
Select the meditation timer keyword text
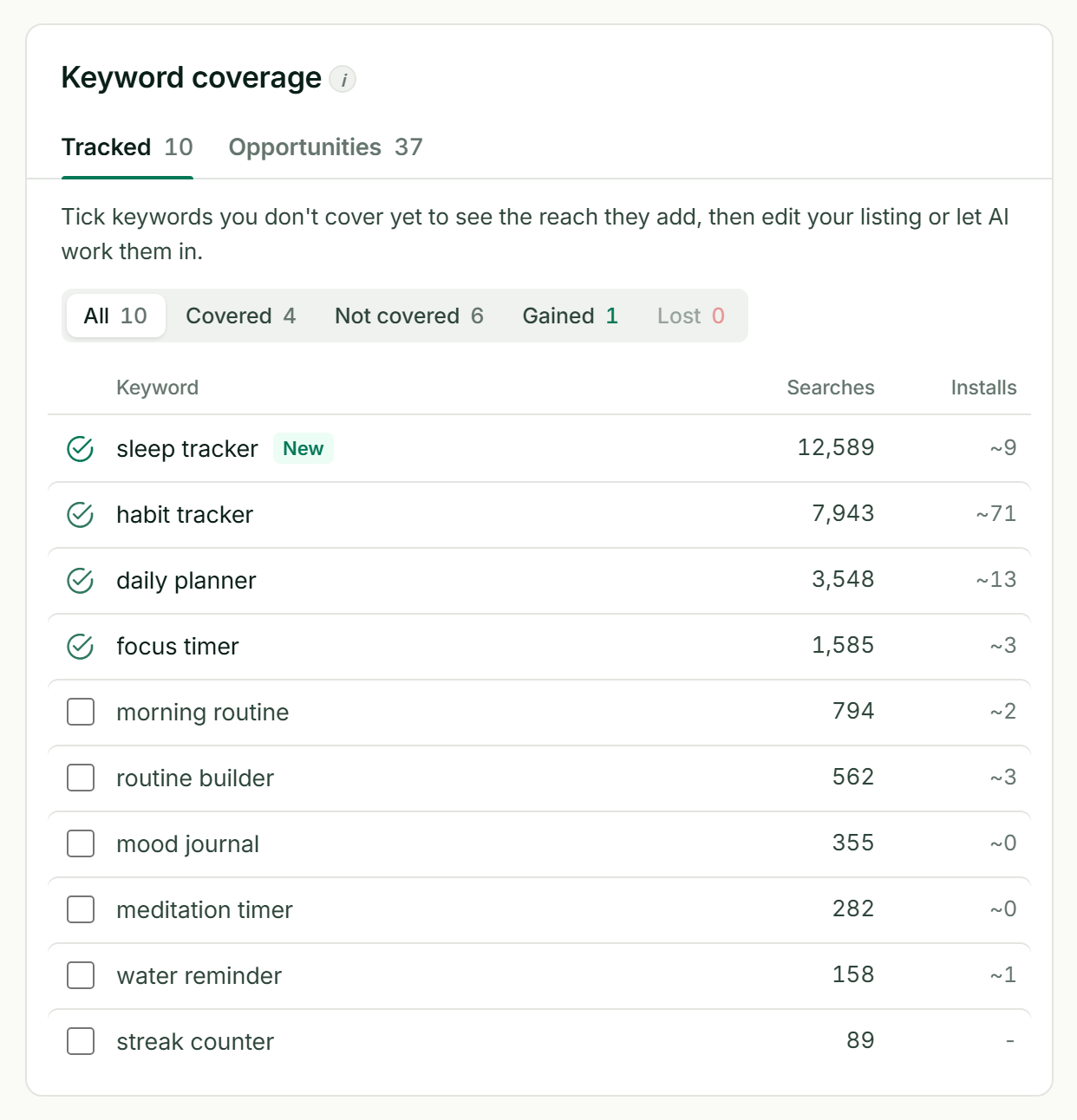point(205,910)
